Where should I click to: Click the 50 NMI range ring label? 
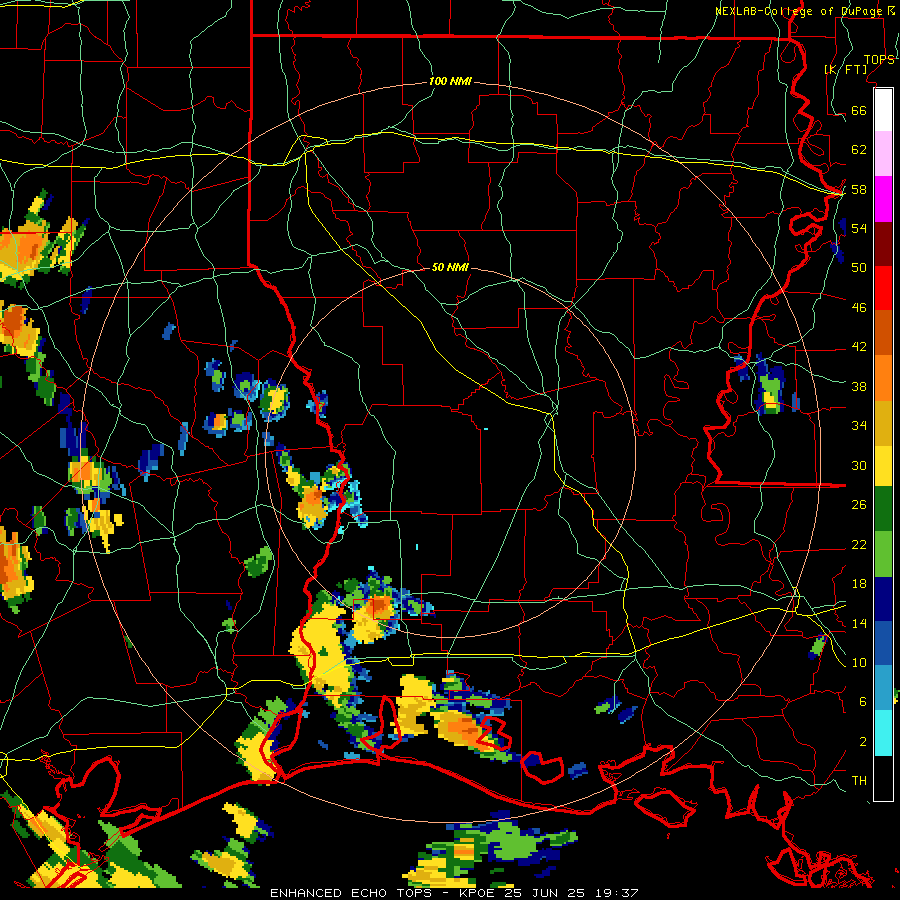[x=450, y=267]
